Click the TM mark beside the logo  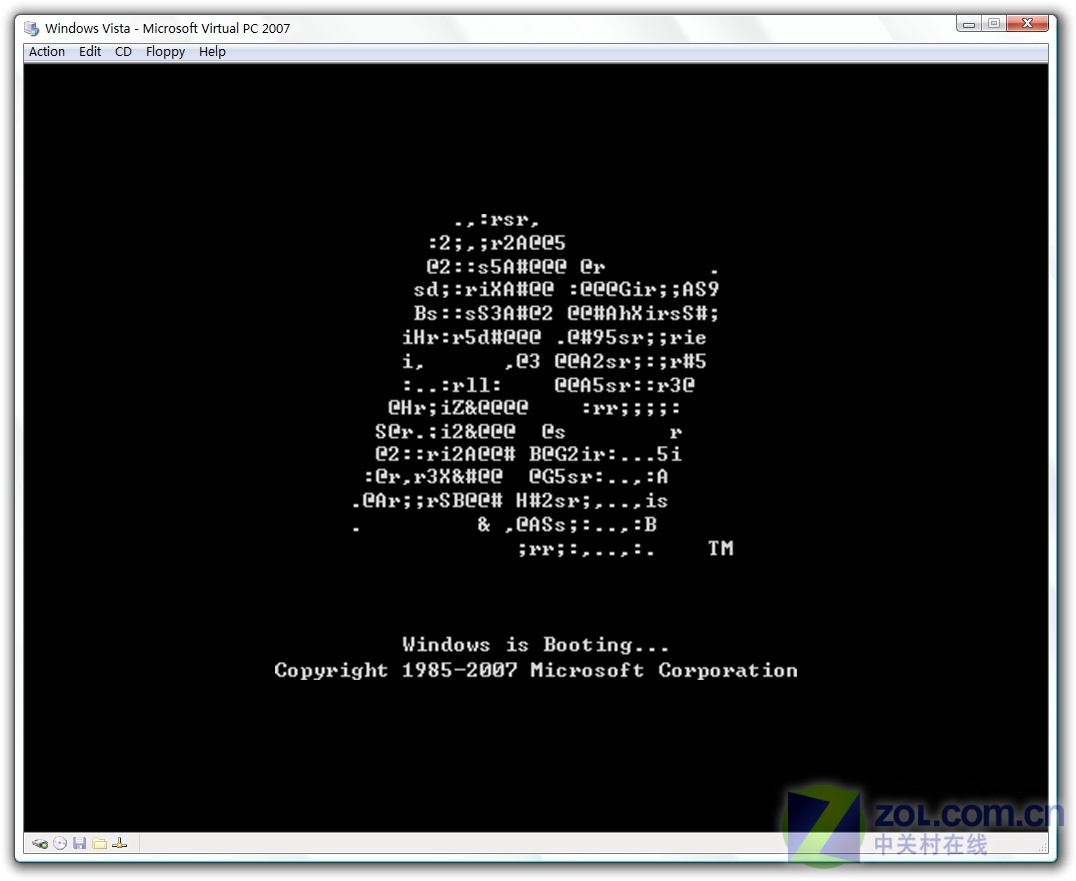point(720,548)
